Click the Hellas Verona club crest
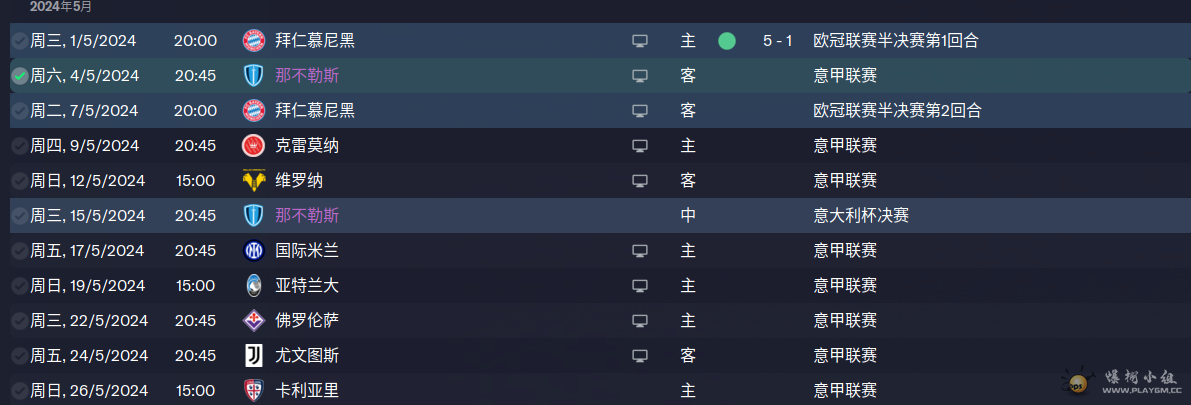This screenshot has width=1191, height=405. tap(253, 181)
